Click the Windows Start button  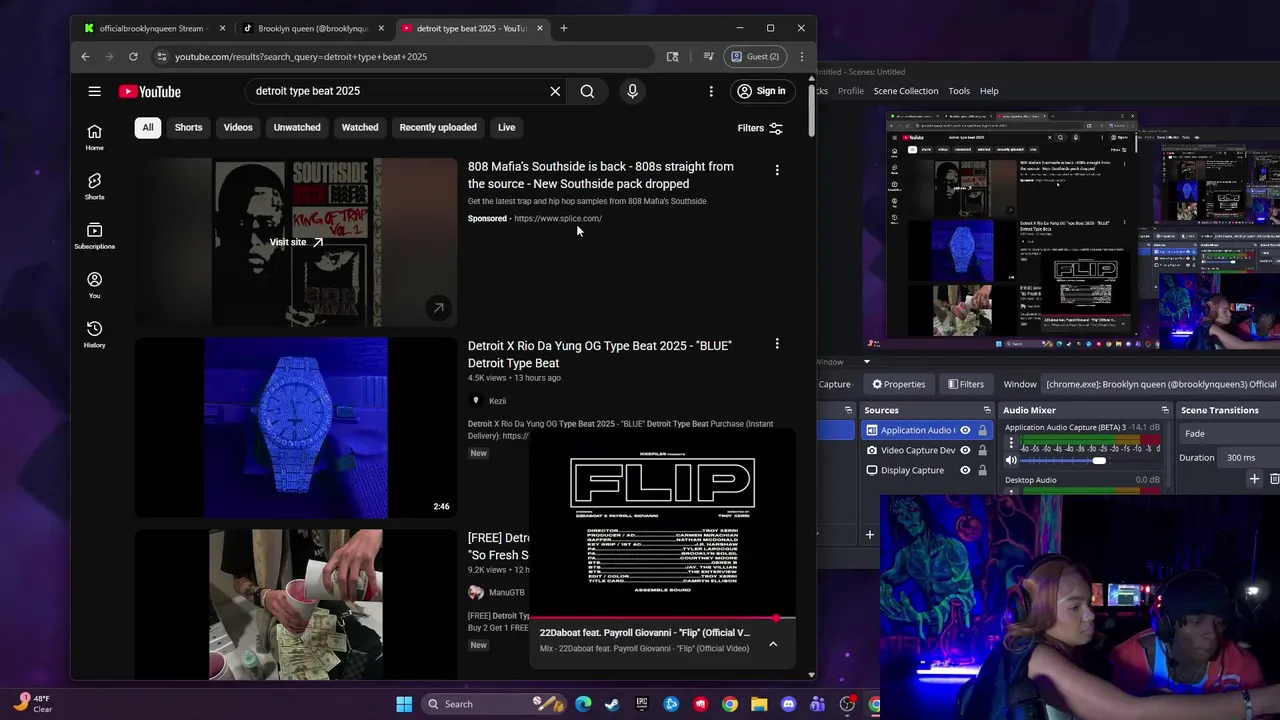click(404, 704)
